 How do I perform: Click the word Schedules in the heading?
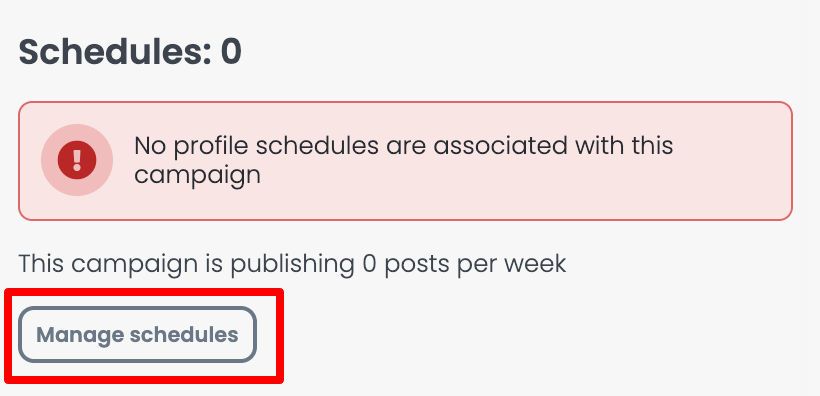pos(114,52)
